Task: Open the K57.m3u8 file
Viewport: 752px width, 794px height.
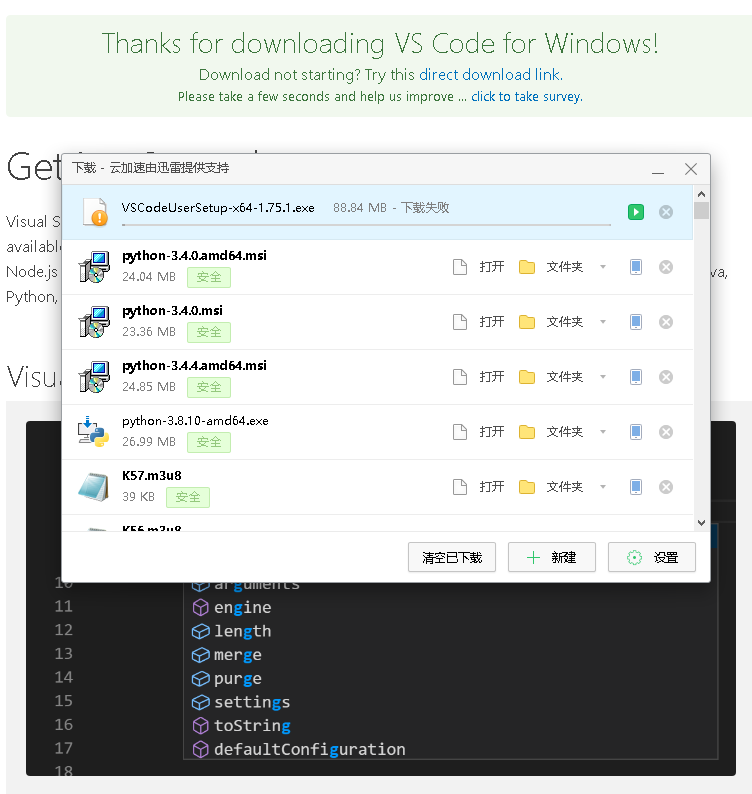Action: [x=479, y=487]
